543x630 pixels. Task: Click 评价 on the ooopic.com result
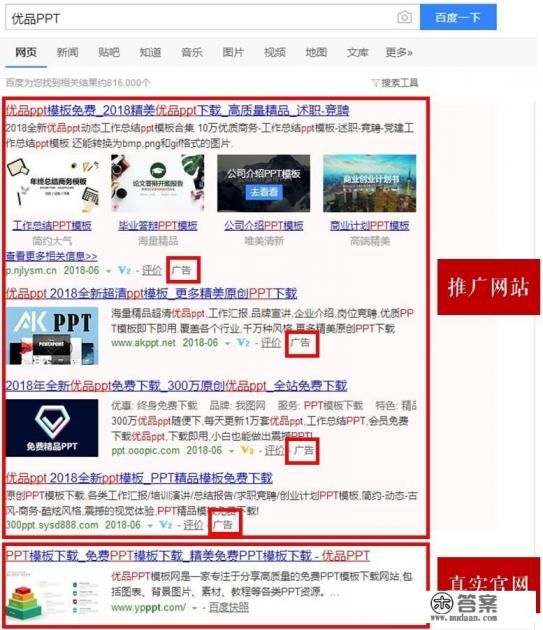point(274,450)
